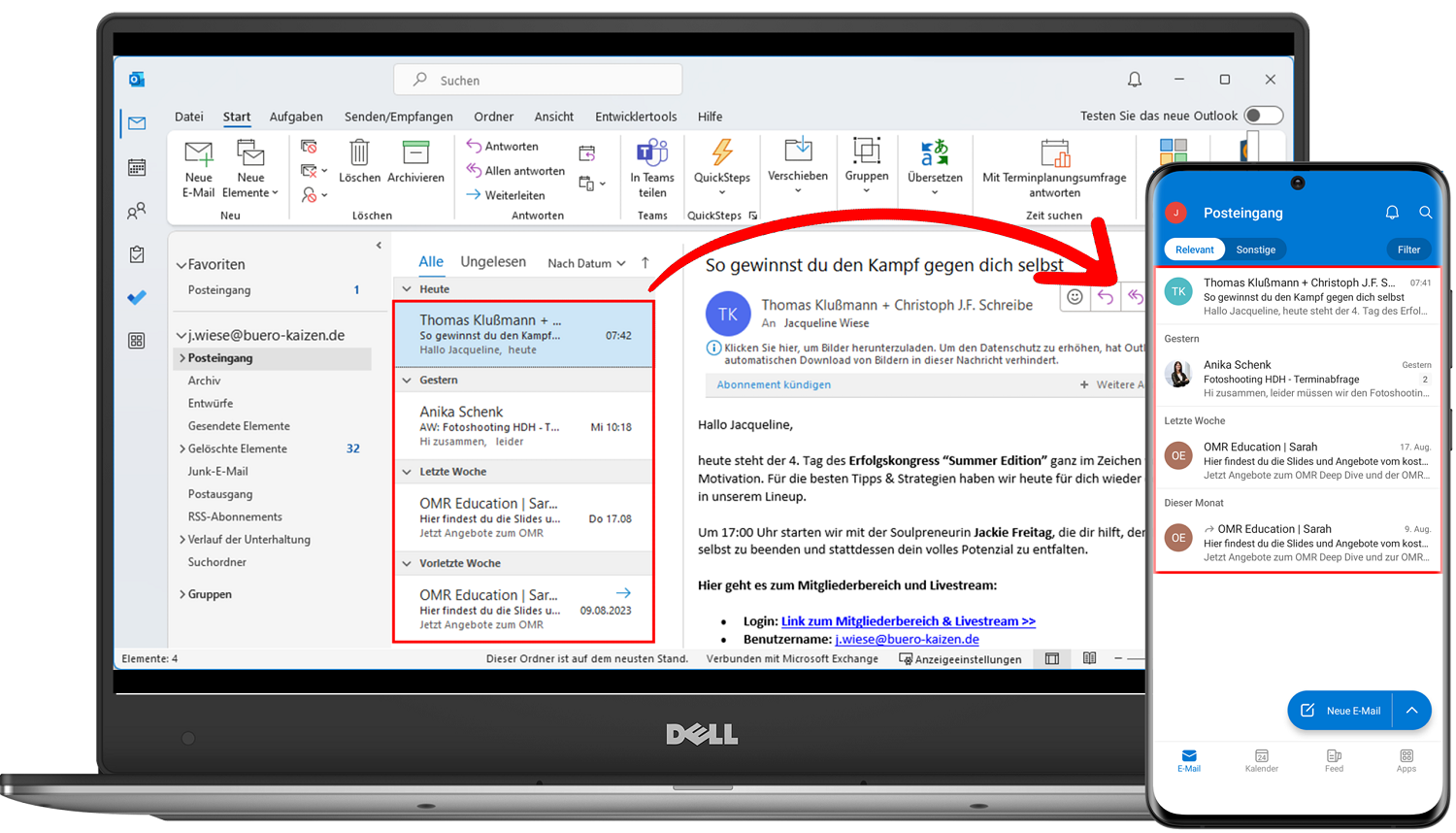This screenshot has height=833, width=1456.
Task: Click the Neue E-Mail ribbon button
Action: pyautogui.click(x=199, y=169)
